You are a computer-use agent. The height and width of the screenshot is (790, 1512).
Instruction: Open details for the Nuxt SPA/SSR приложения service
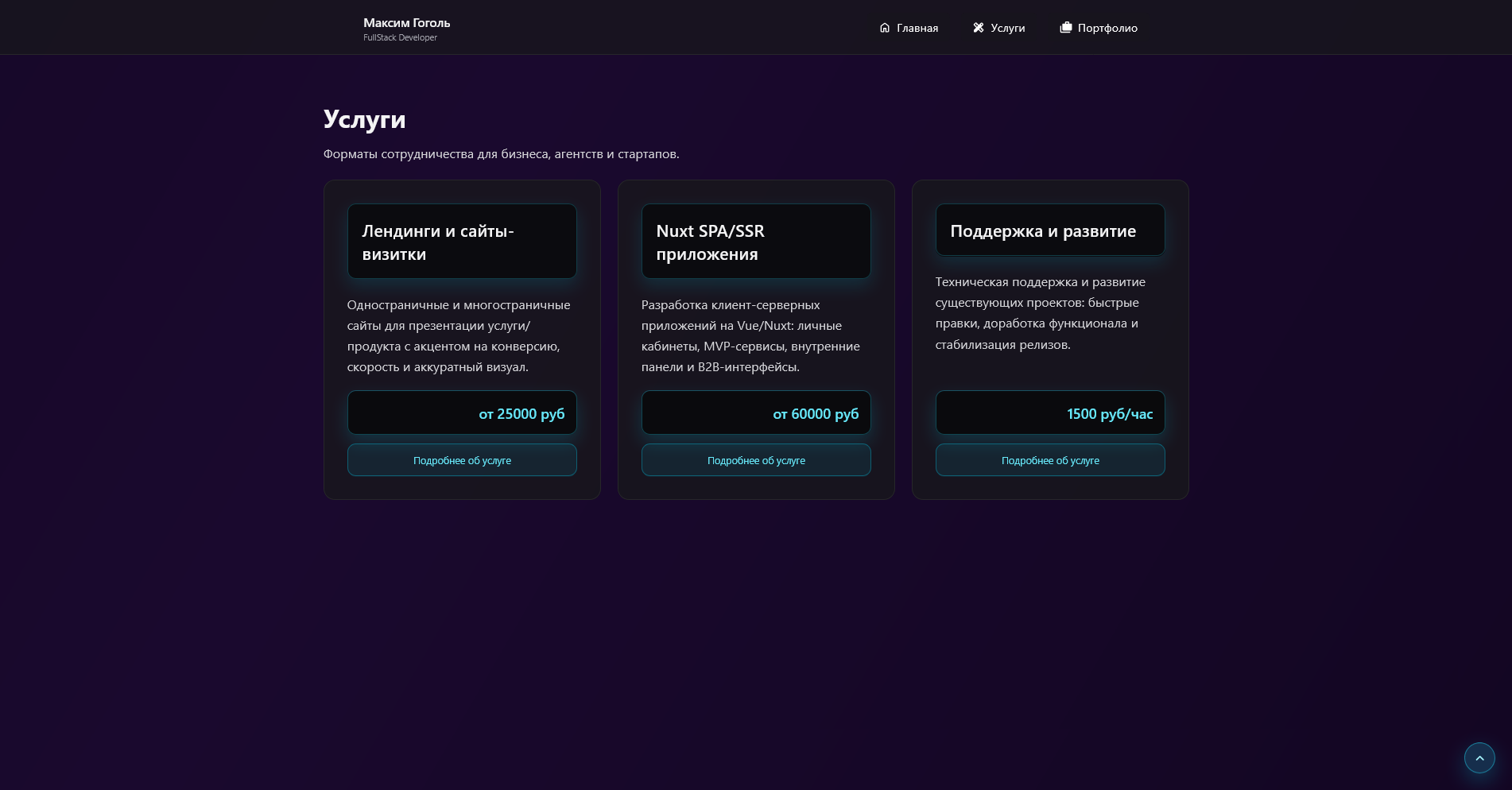(x=756, y=460)
